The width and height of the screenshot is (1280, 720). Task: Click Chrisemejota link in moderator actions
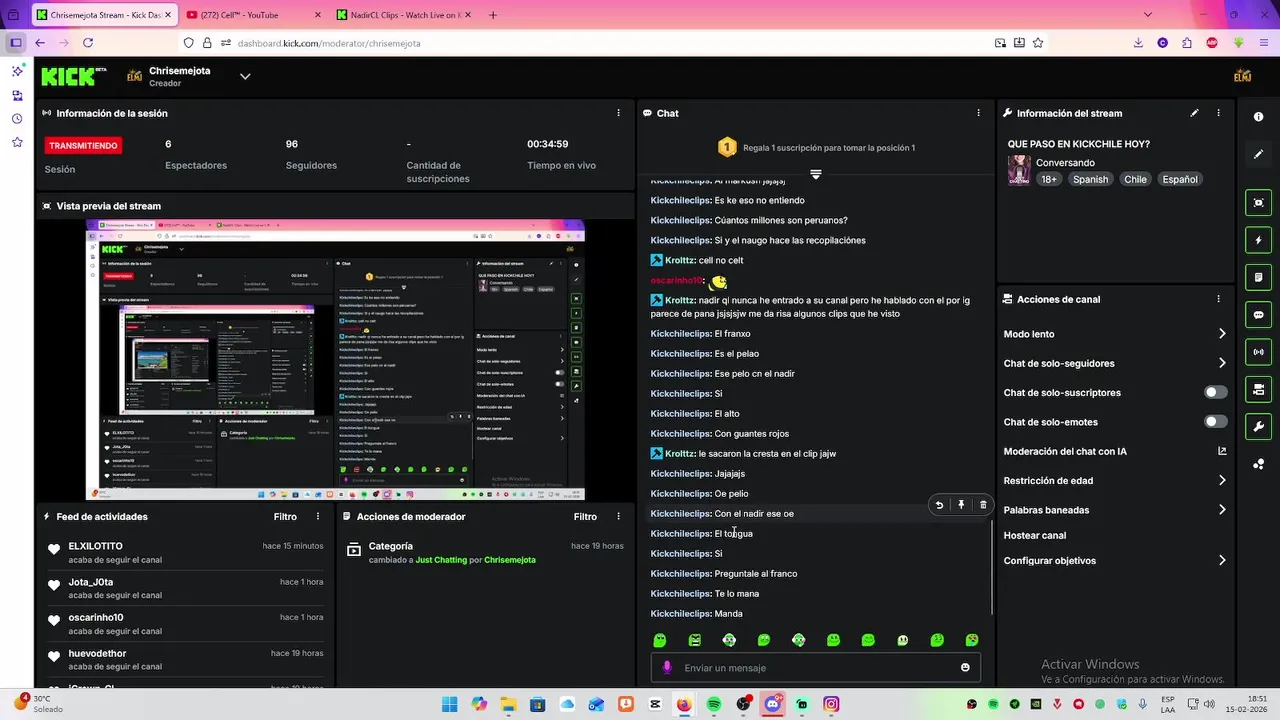click(x=510, y=560)
